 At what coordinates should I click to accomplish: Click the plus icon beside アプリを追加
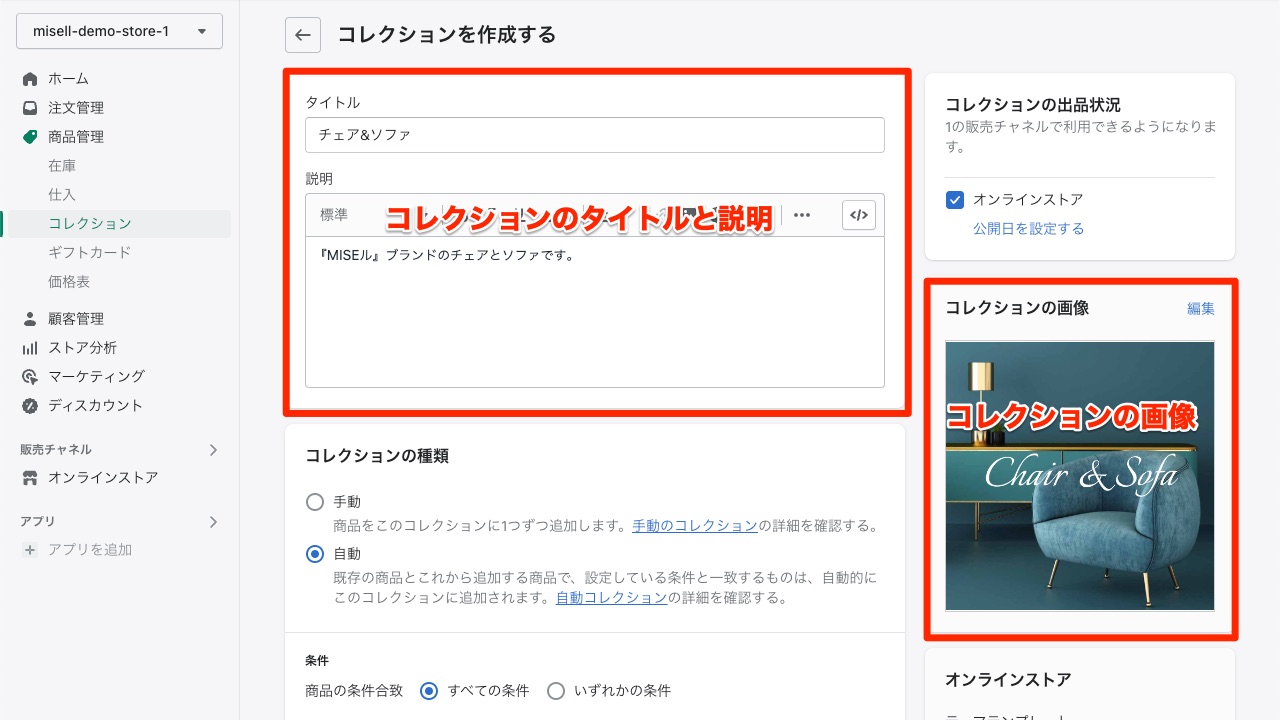coord(30,549)
